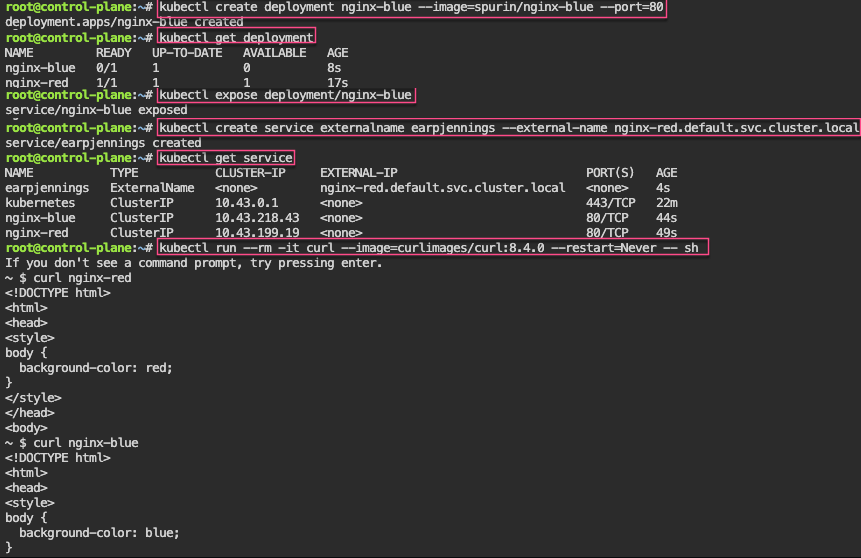Screen dimensions: 861x558
Task: Click the kubectl create deployment nginx-blue command
Action: (x=410, y=8)
